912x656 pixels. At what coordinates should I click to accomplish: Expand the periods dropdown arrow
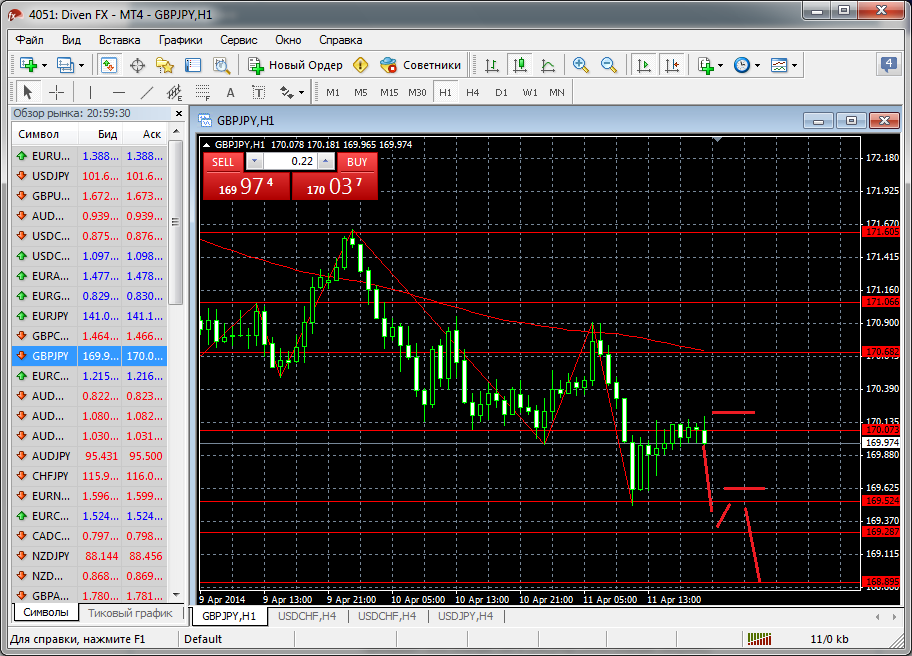tap(757, 65)
